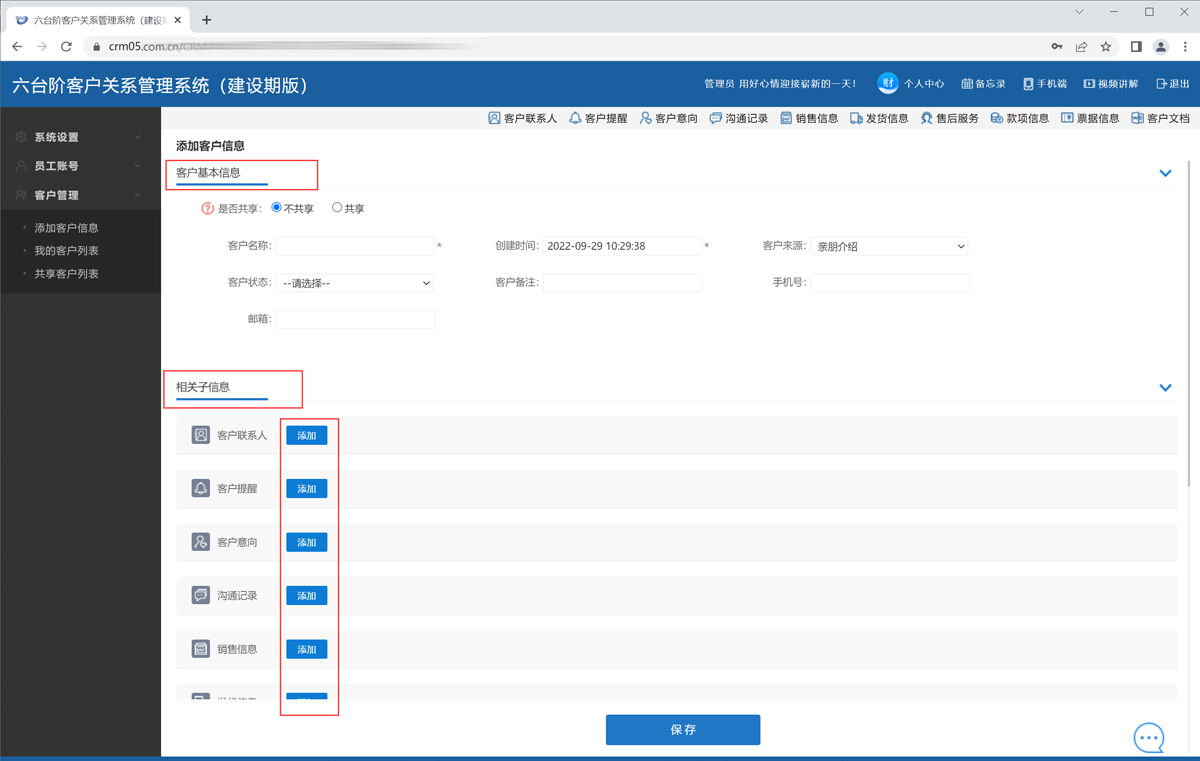Collapse 客户管理 in the sidebar
The image size is (1200, 761).
[x=80, y=195]
